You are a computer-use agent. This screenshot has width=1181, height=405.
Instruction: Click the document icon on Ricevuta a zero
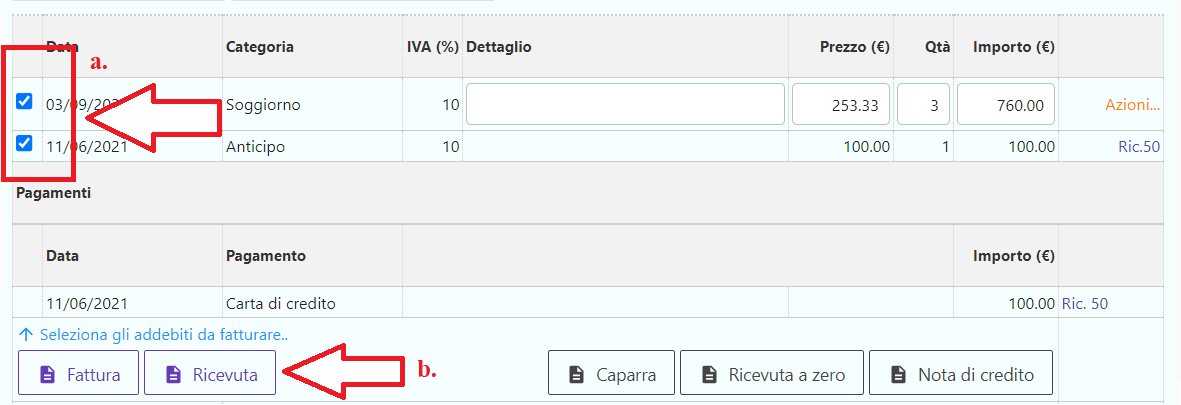709,375
